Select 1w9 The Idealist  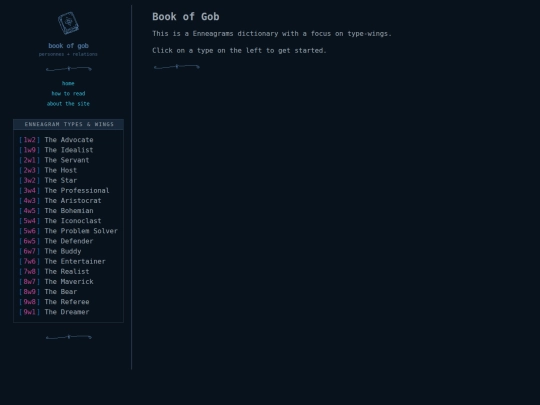(x=56, y=150)
